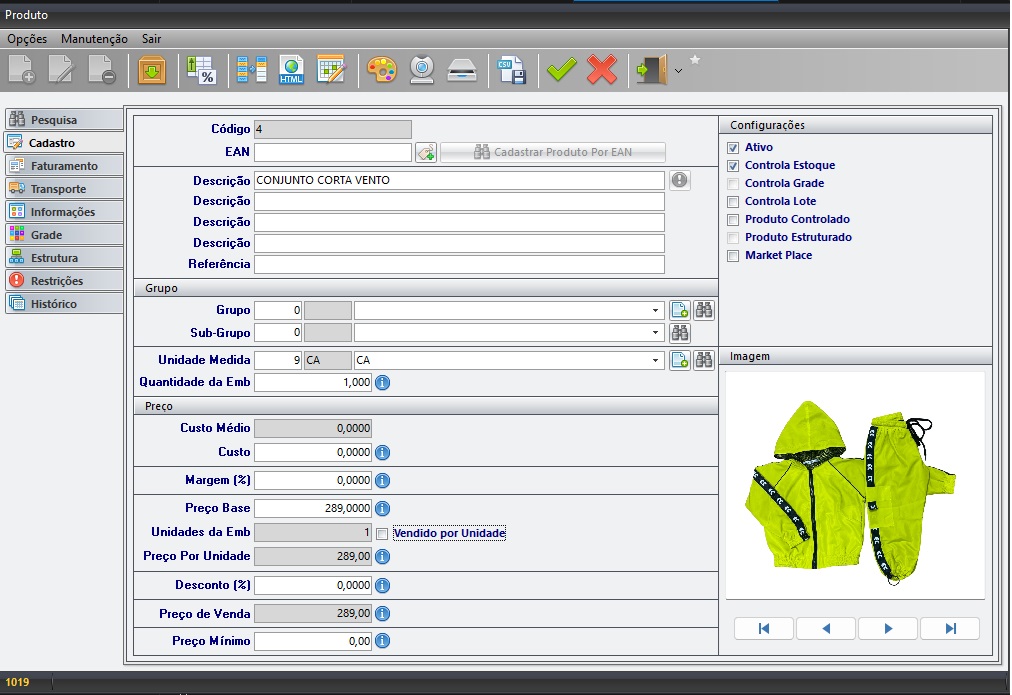1012x695 pixels.
Task: Click the exit door icon
Action: coord(650,70)
